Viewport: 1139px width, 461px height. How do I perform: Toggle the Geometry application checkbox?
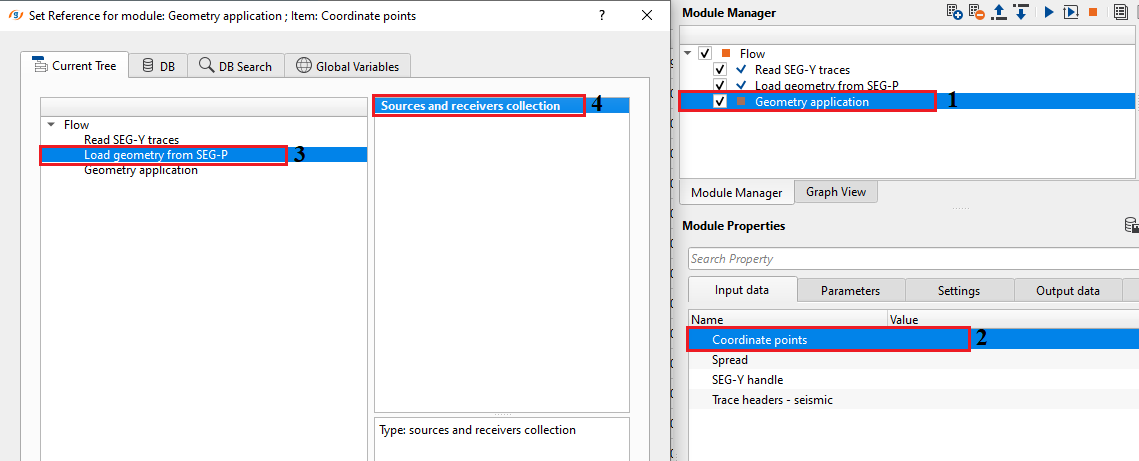point(720,102)
